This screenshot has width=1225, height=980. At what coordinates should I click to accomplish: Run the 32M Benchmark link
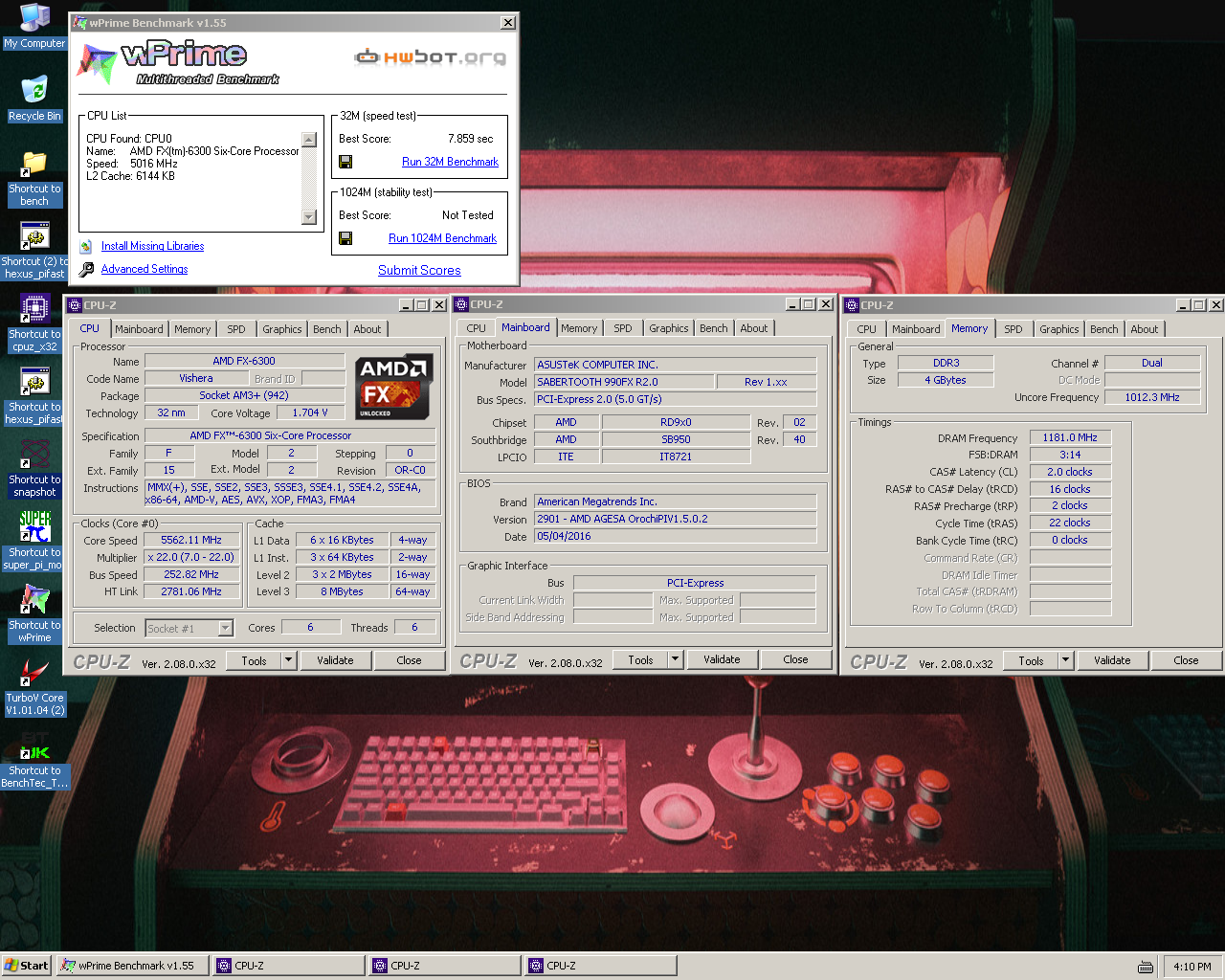coord(450,162)
